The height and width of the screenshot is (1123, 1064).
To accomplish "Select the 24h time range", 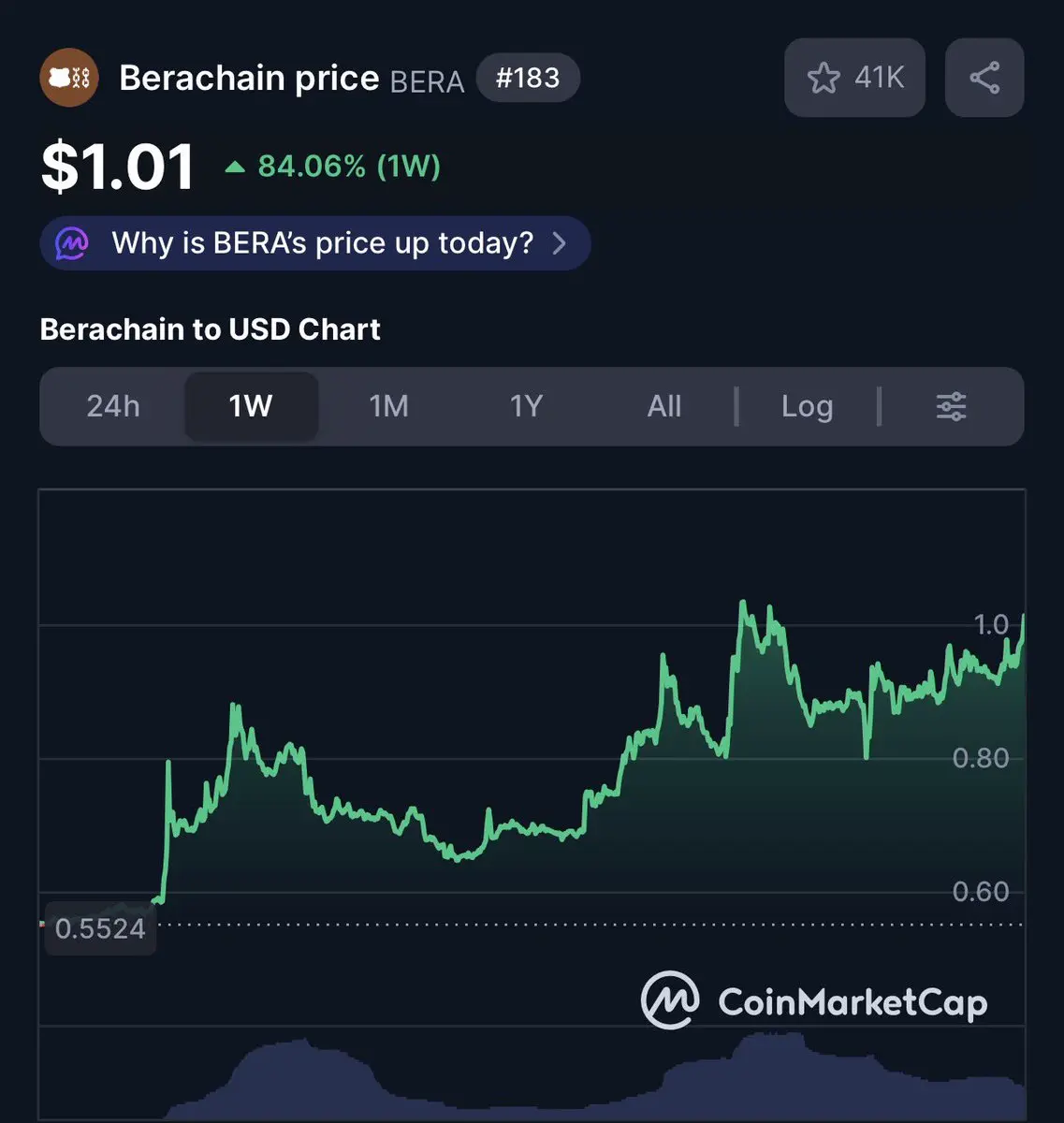I will click(113, 406).
